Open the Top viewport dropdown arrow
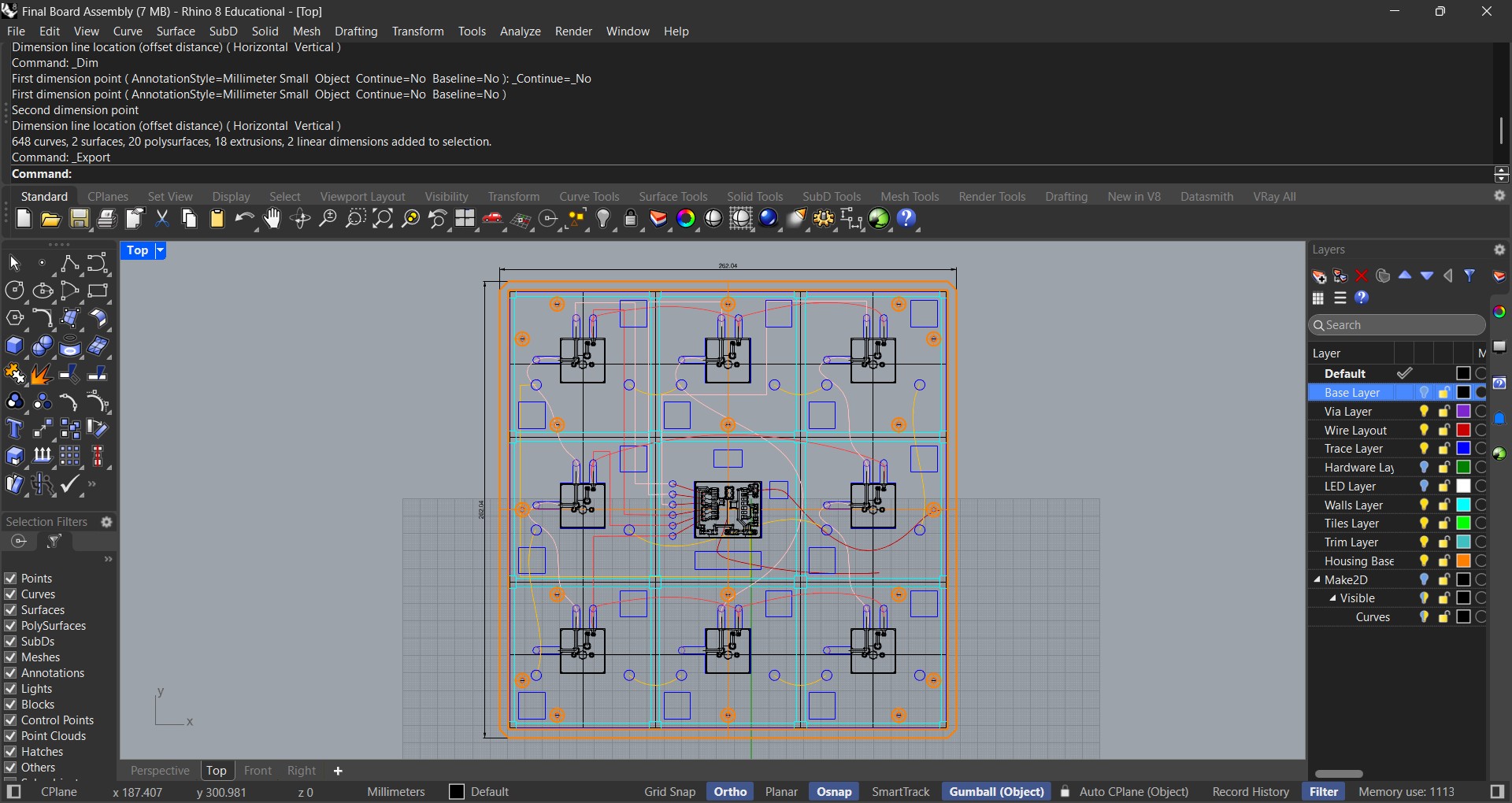 160,250
